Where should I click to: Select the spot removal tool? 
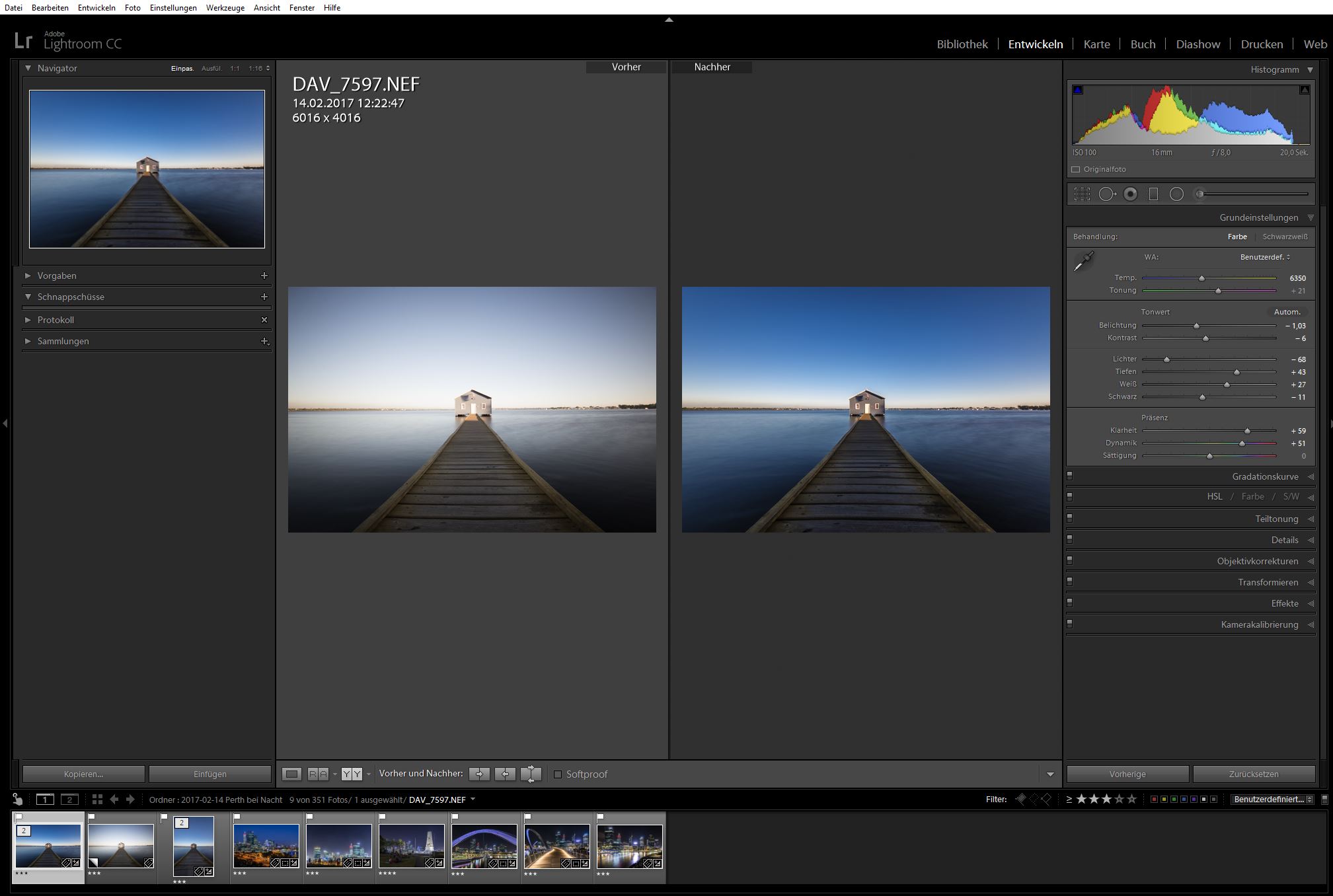point(1106,194)
